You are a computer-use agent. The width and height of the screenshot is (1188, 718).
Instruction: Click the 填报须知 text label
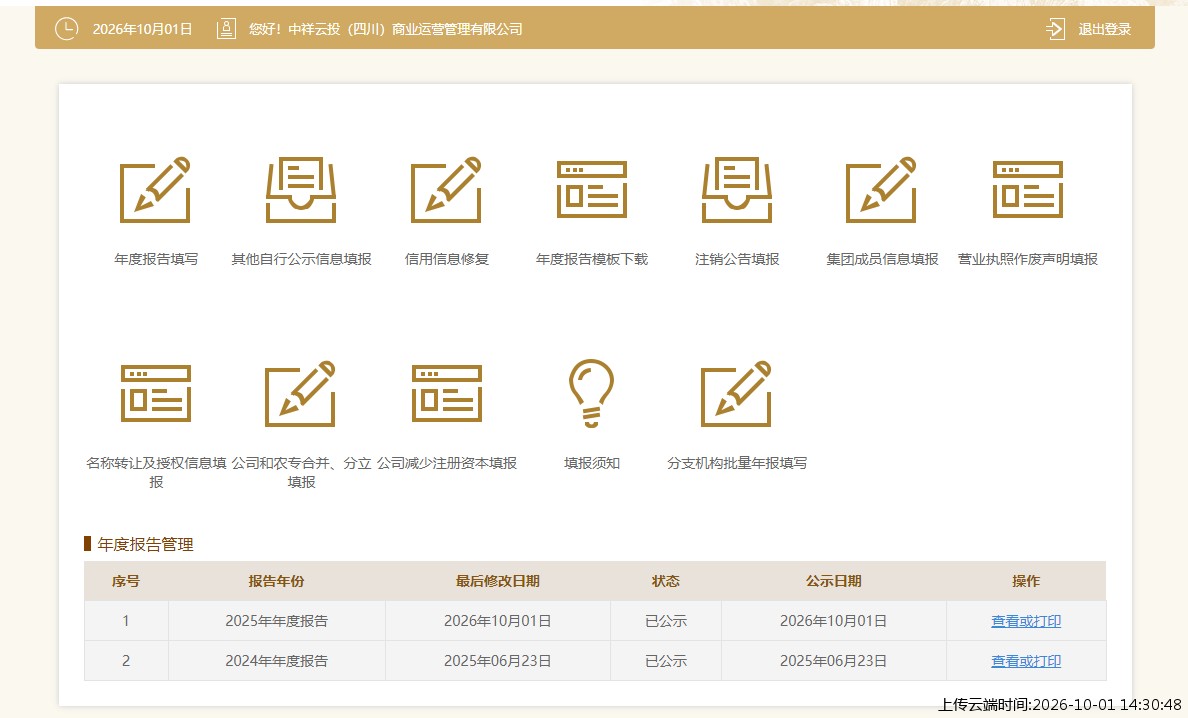[592, 463]
